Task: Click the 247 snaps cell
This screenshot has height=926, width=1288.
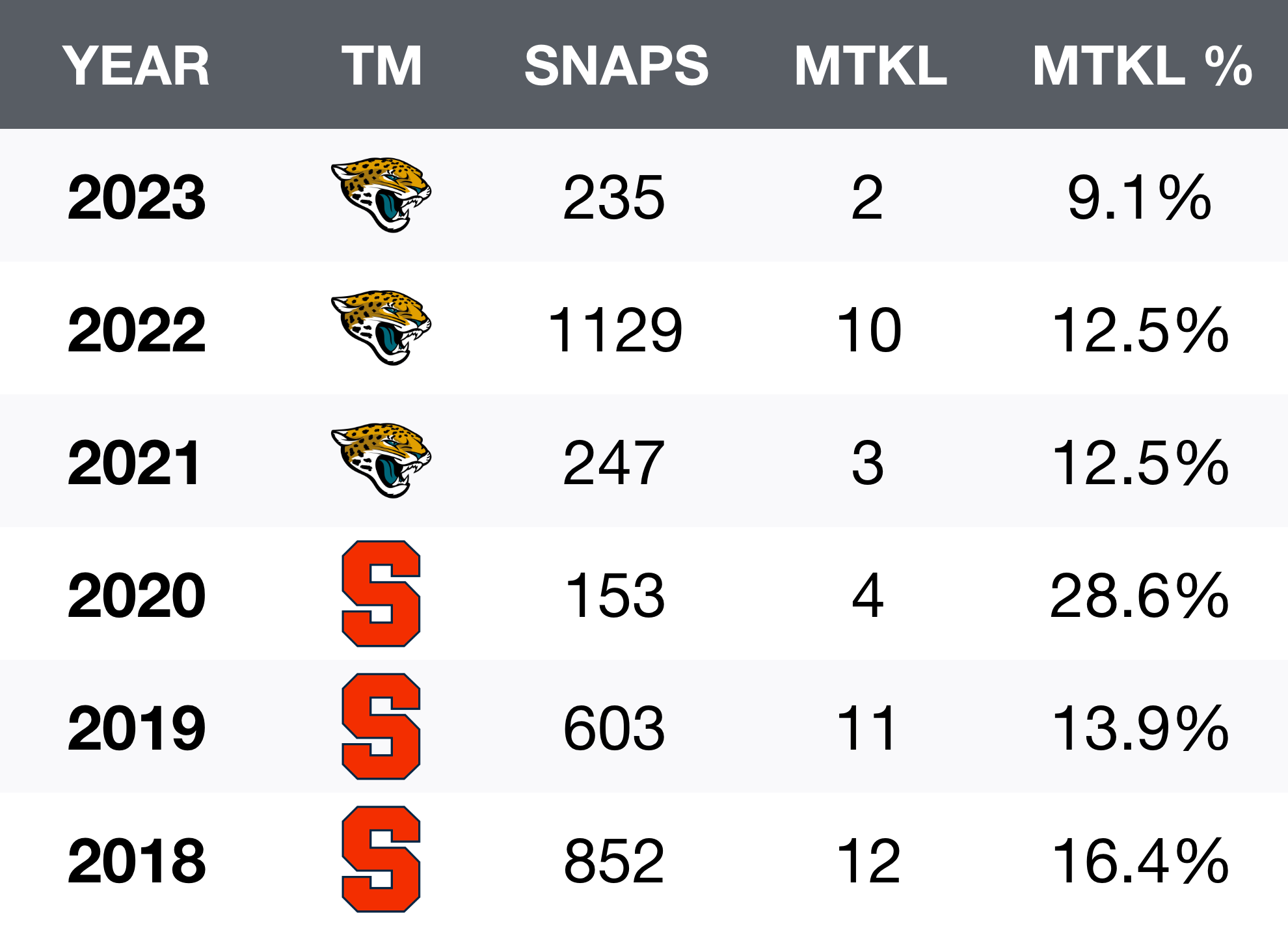Action: 614,463
